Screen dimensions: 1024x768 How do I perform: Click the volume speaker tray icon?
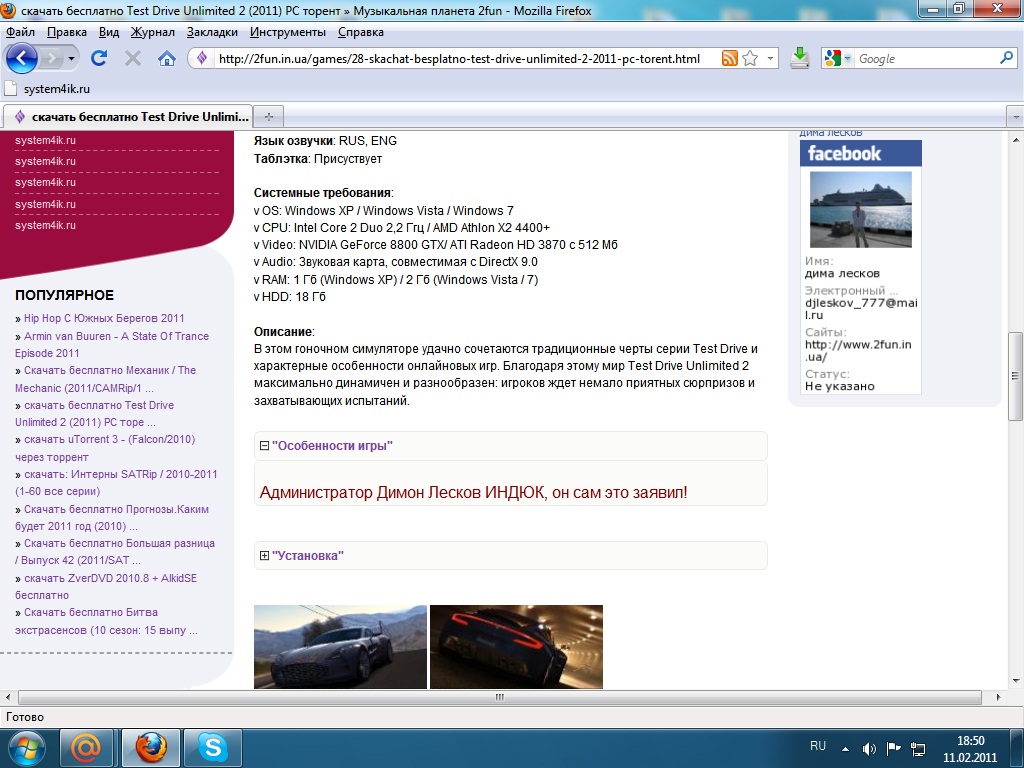pyautogui.click(x=869, y=749)
